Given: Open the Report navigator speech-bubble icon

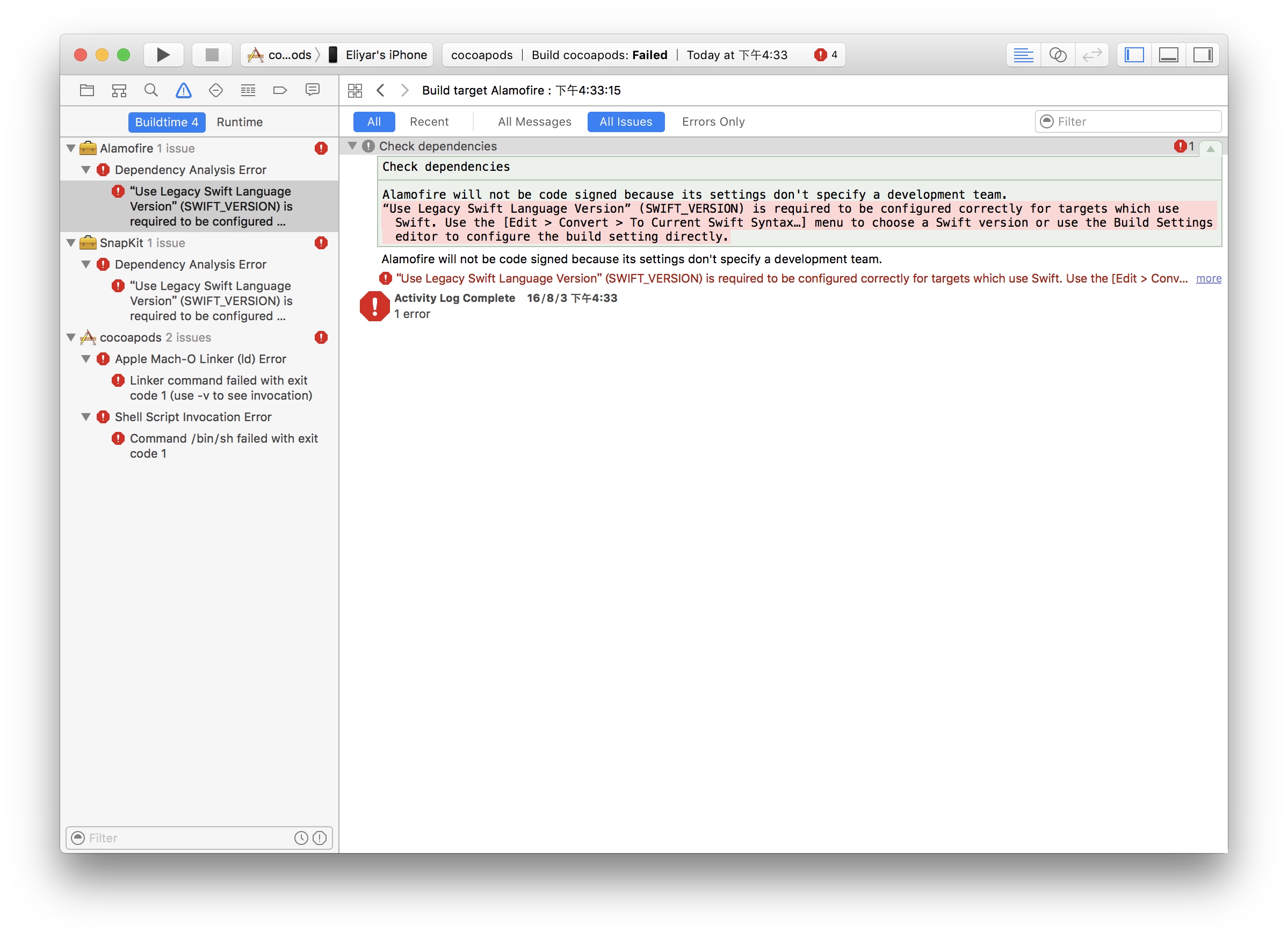Looking at the screenshot, I should [x=312, y=90].
